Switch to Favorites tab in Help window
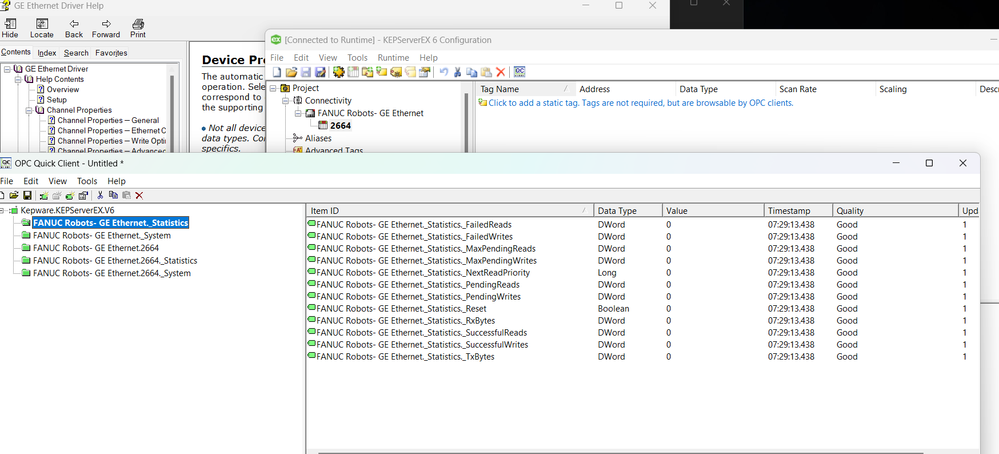Screen dimensions: 999x454 click(111, 53)
